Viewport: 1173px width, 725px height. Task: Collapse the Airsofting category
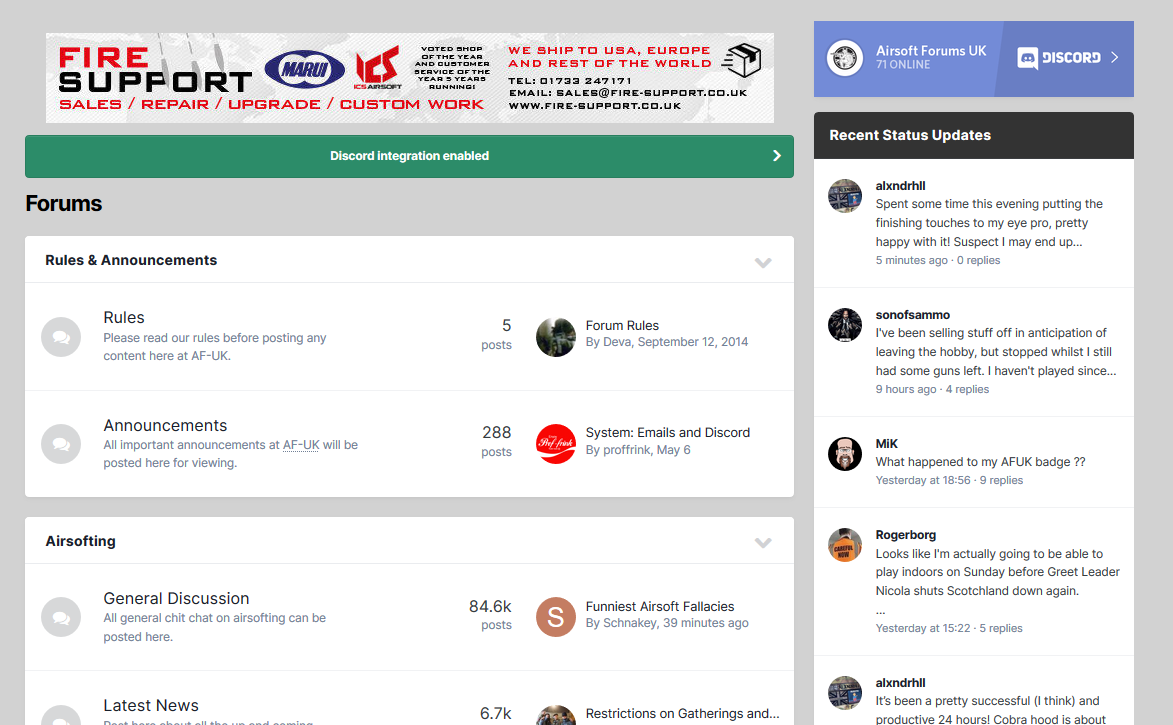(x=763, y=542)
